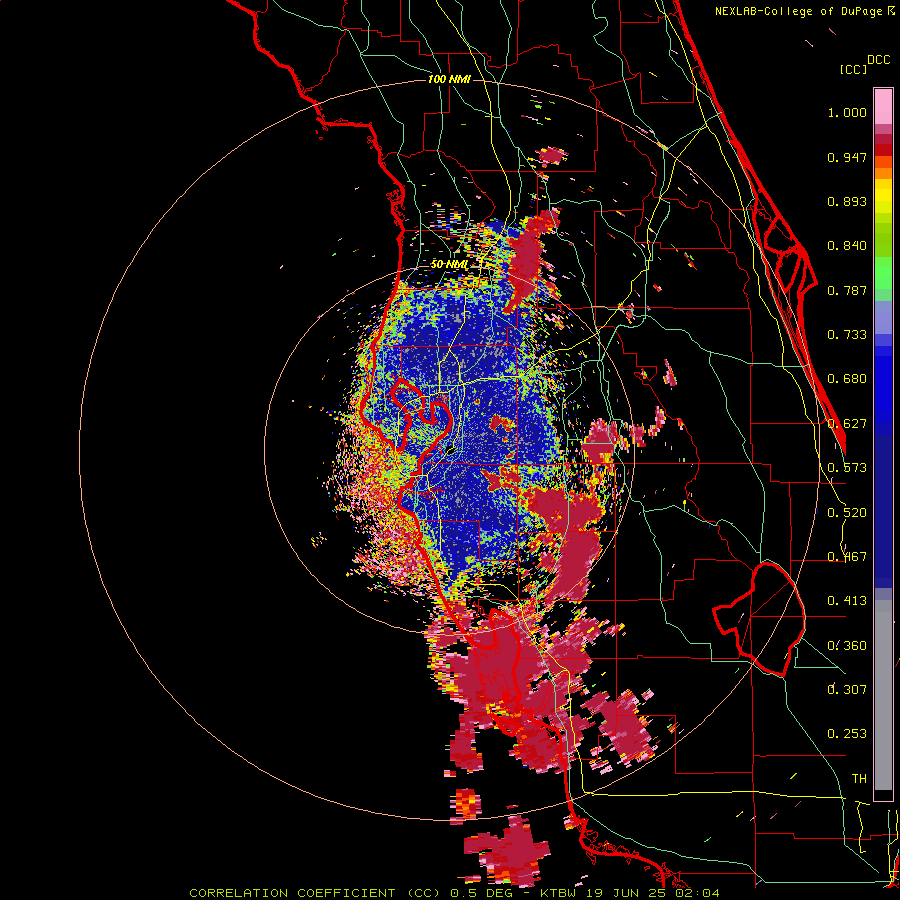The width and height of the screenshot is (900, 900).
Task: Click the 0.680 scale value
Action: coord(847,379)
